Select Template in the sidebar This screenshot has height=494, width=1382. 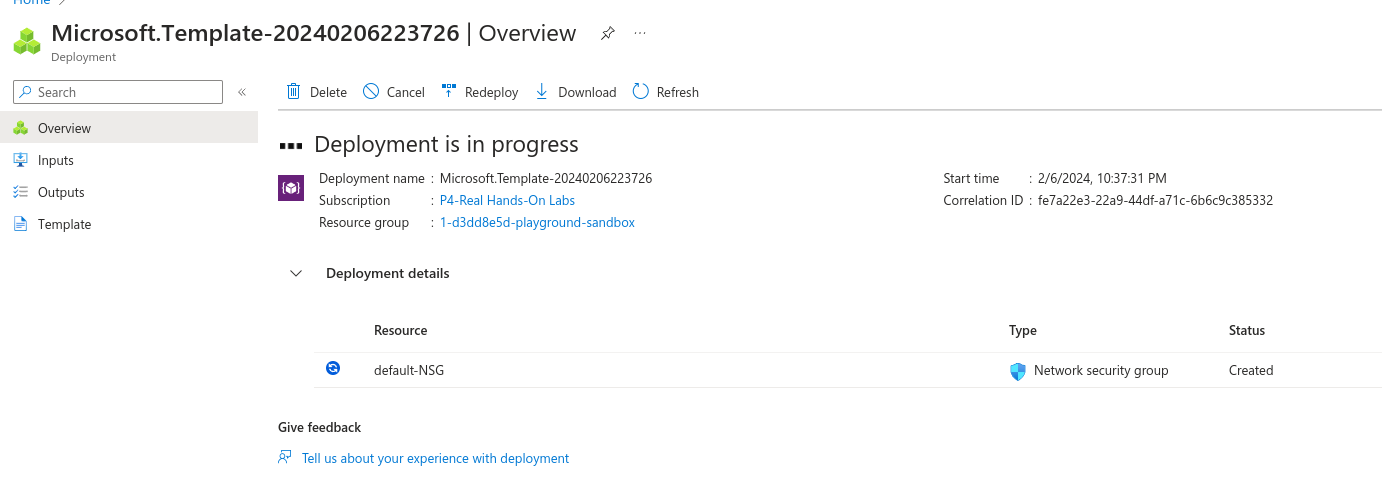coord(64,224)
